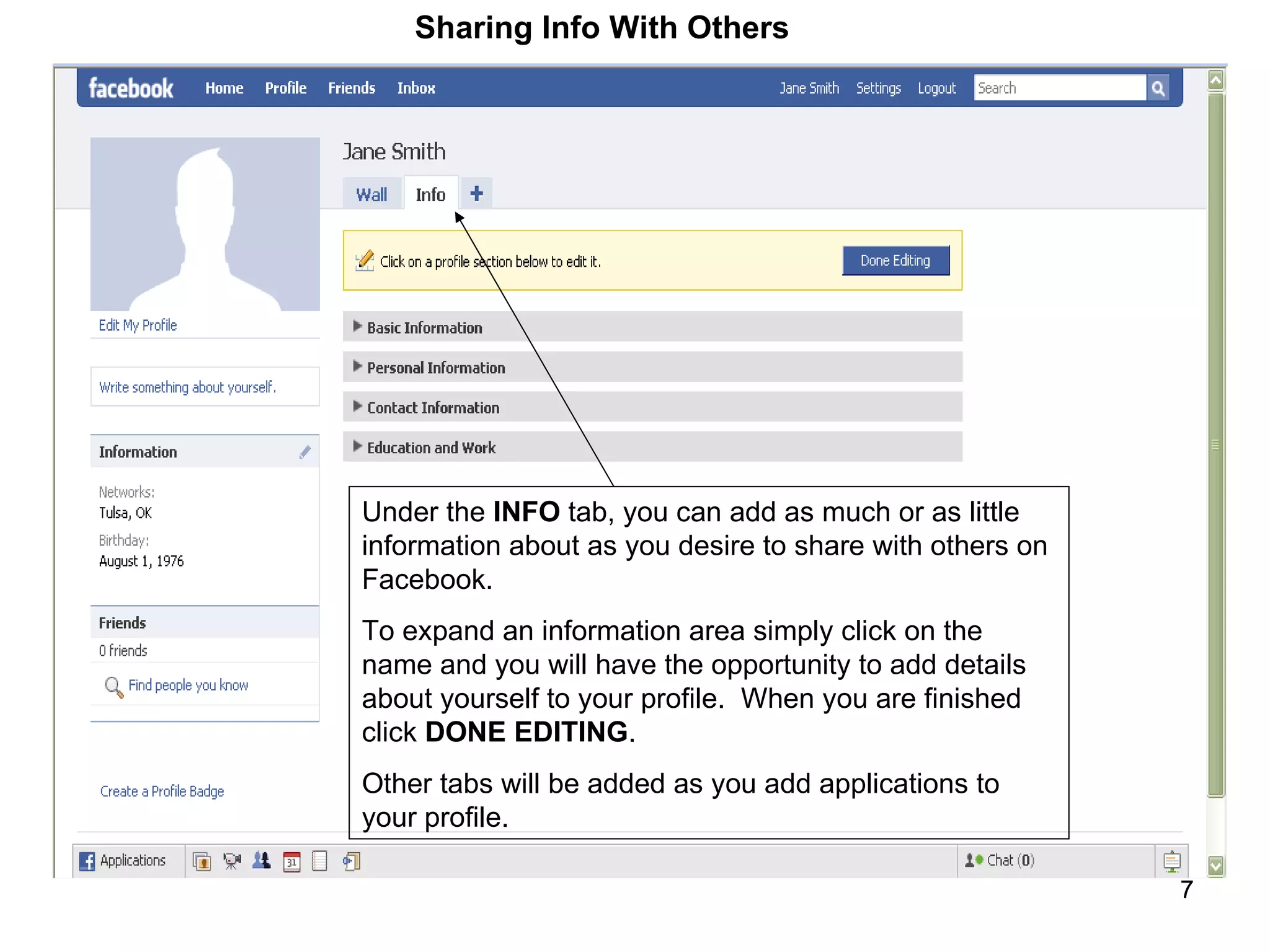
Task: Expand the Education and Work section
Action: click(652, 447)
